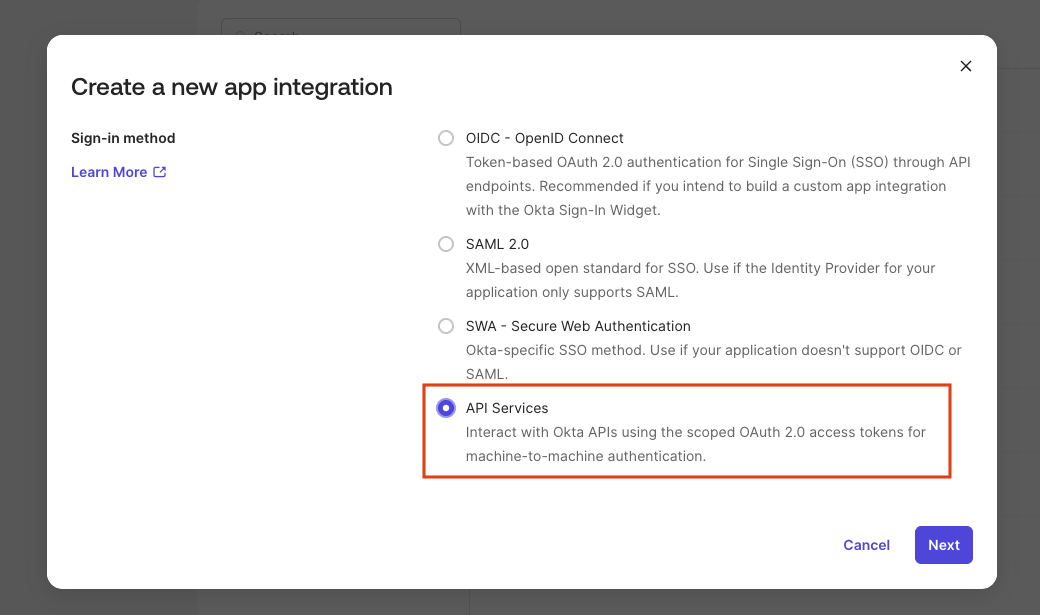Click the dimmed Search field behind dialog
The height and width of the screenshot is (615, 1040).
pos(340,27)
